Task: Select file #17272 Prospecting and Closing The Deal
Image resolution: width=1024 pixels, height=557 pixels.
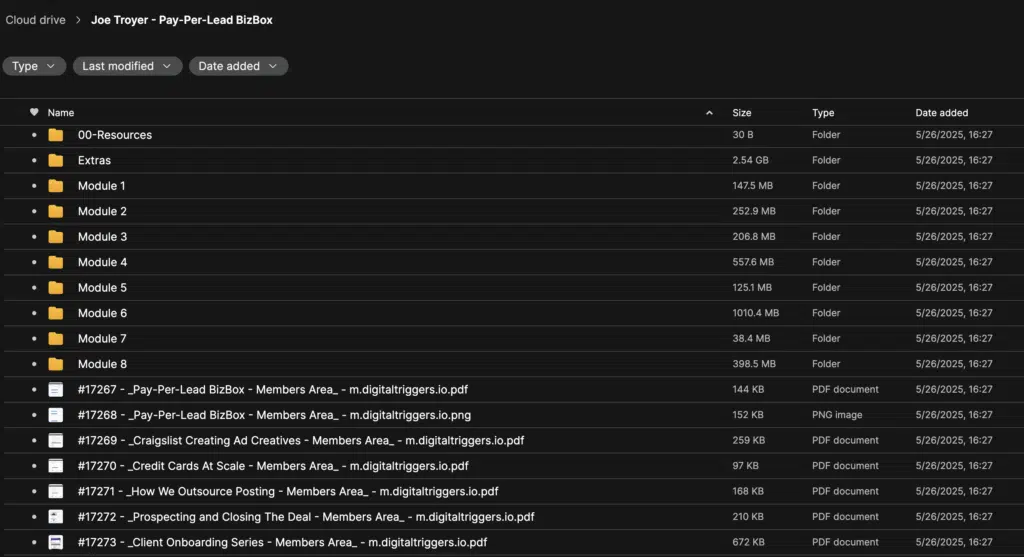Action: click(306, 517)
